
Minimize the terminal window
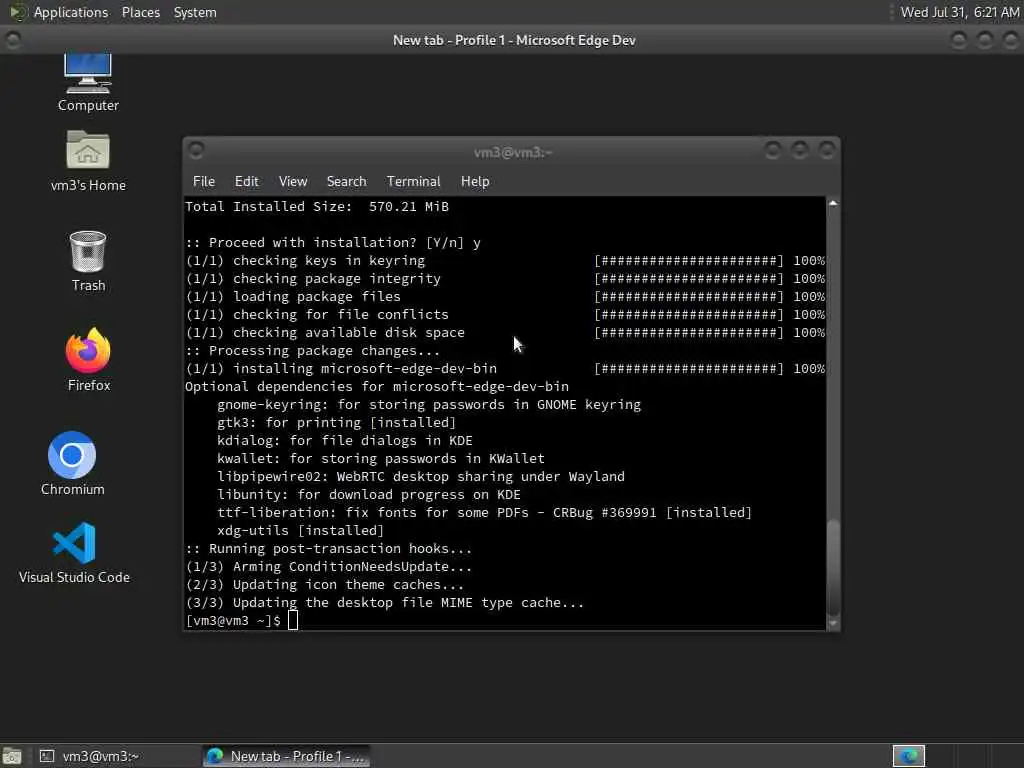point(773,151)
